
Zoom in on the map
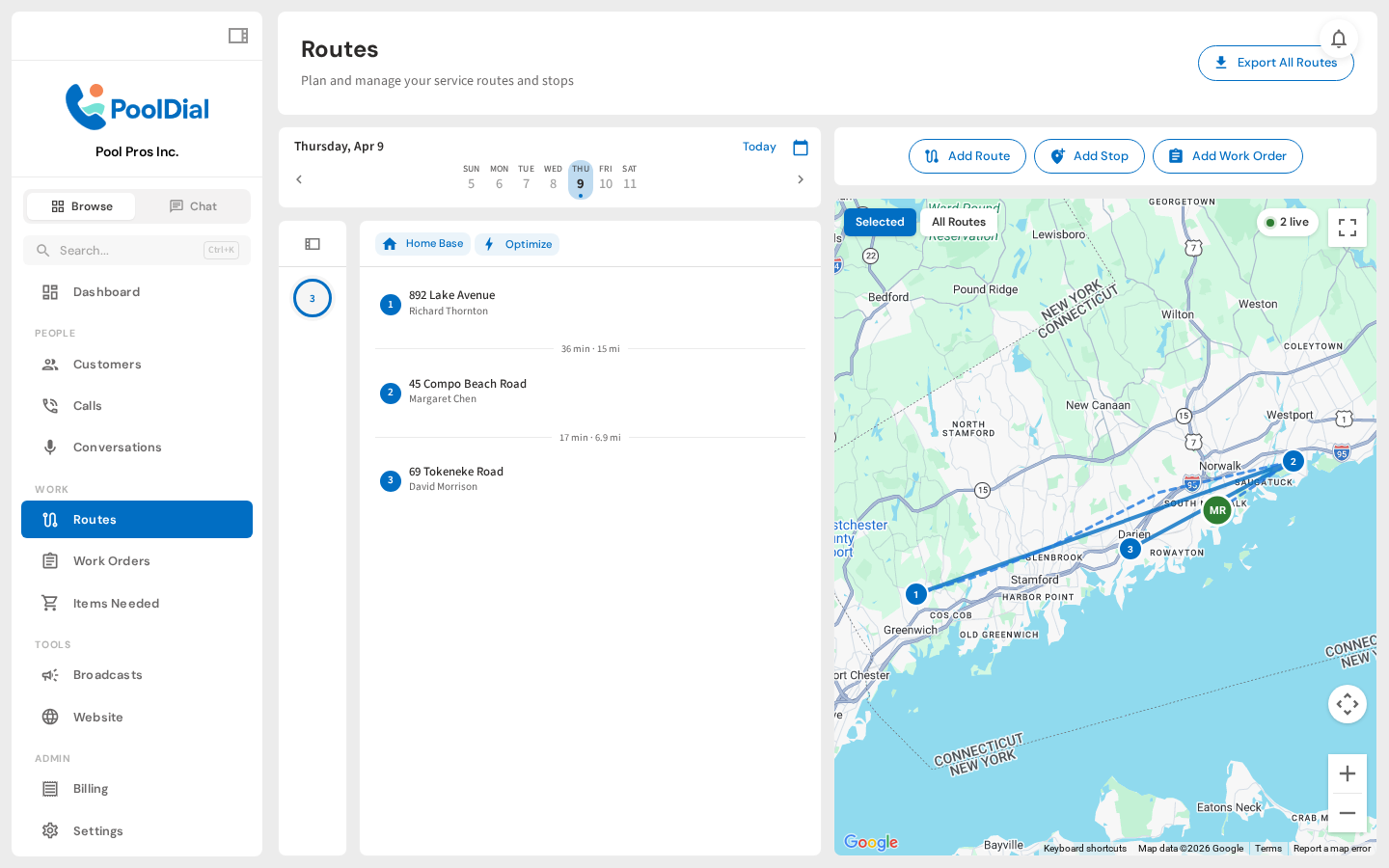pyautogui.click(x=1347, y=773)
